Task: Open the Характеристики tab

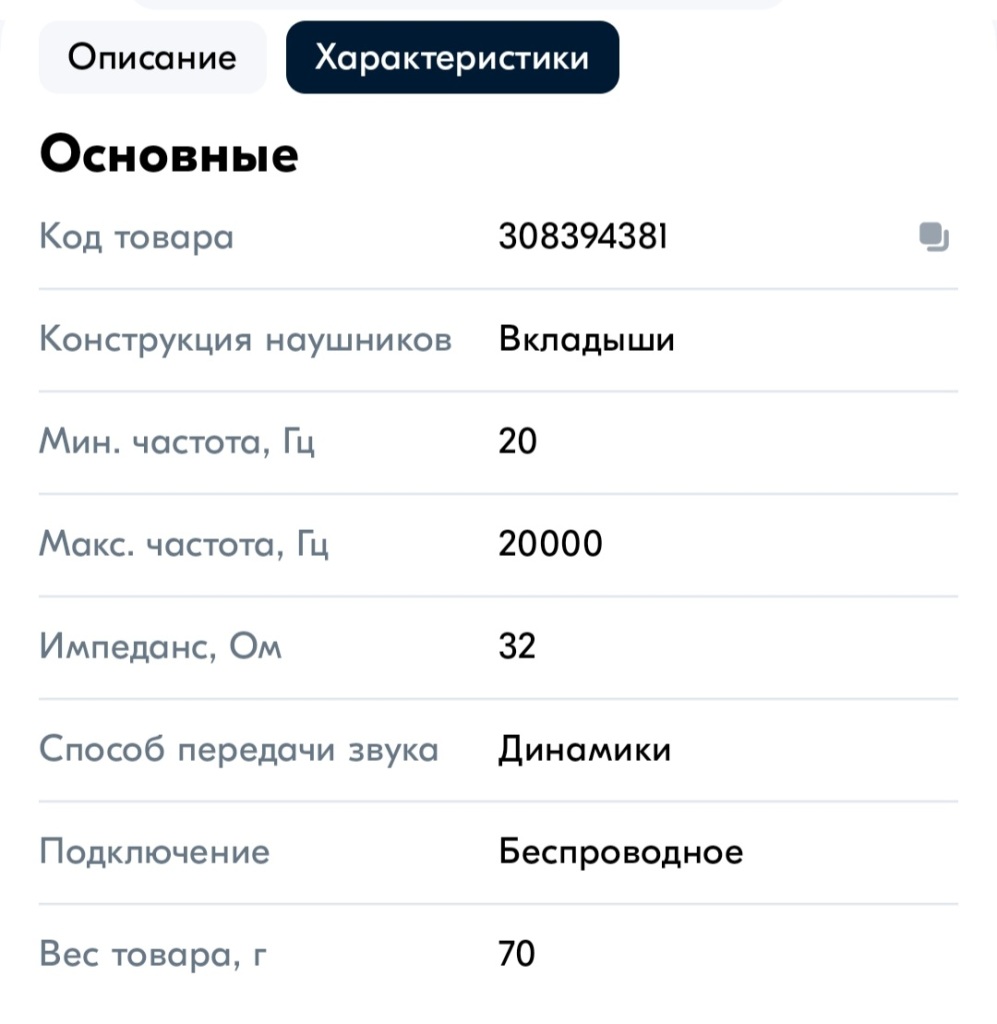Action: (452, 57)
